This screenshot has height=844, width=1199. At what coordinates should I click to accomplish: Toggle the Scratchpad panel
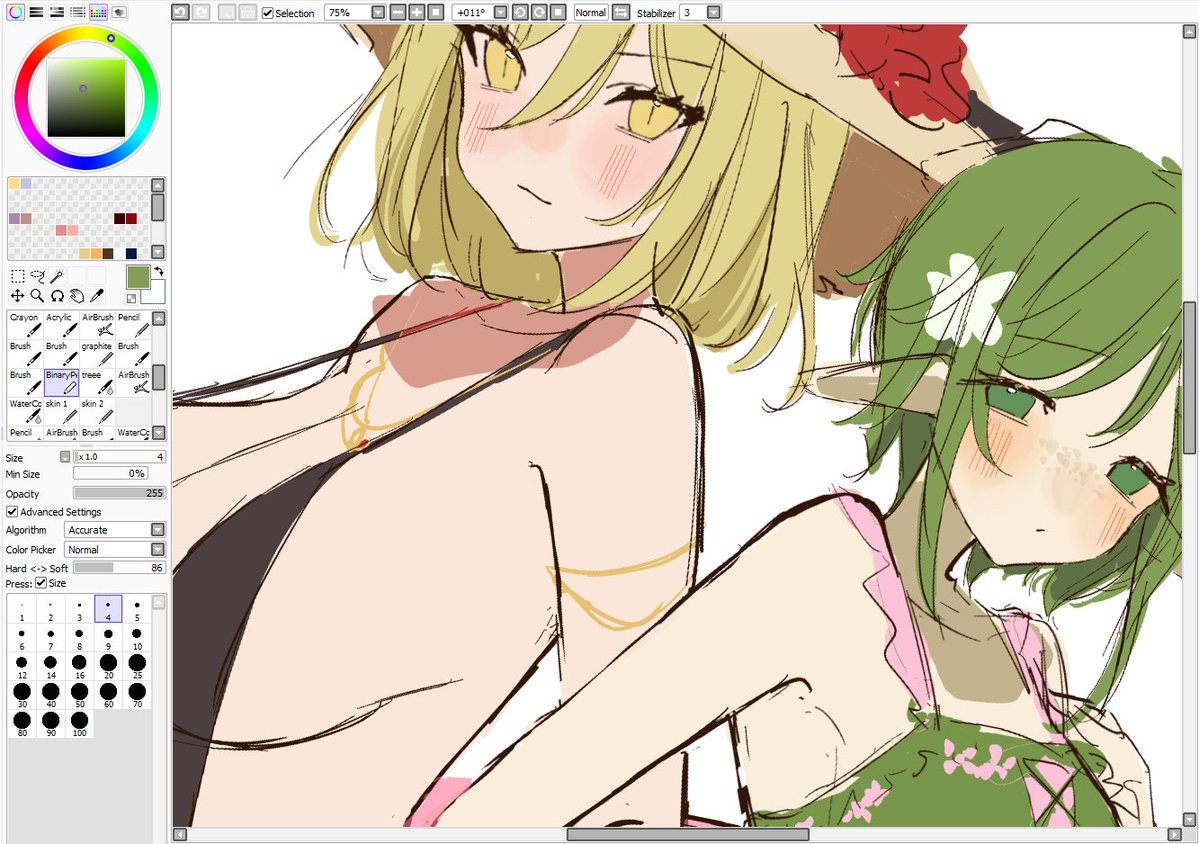(119, 12)
